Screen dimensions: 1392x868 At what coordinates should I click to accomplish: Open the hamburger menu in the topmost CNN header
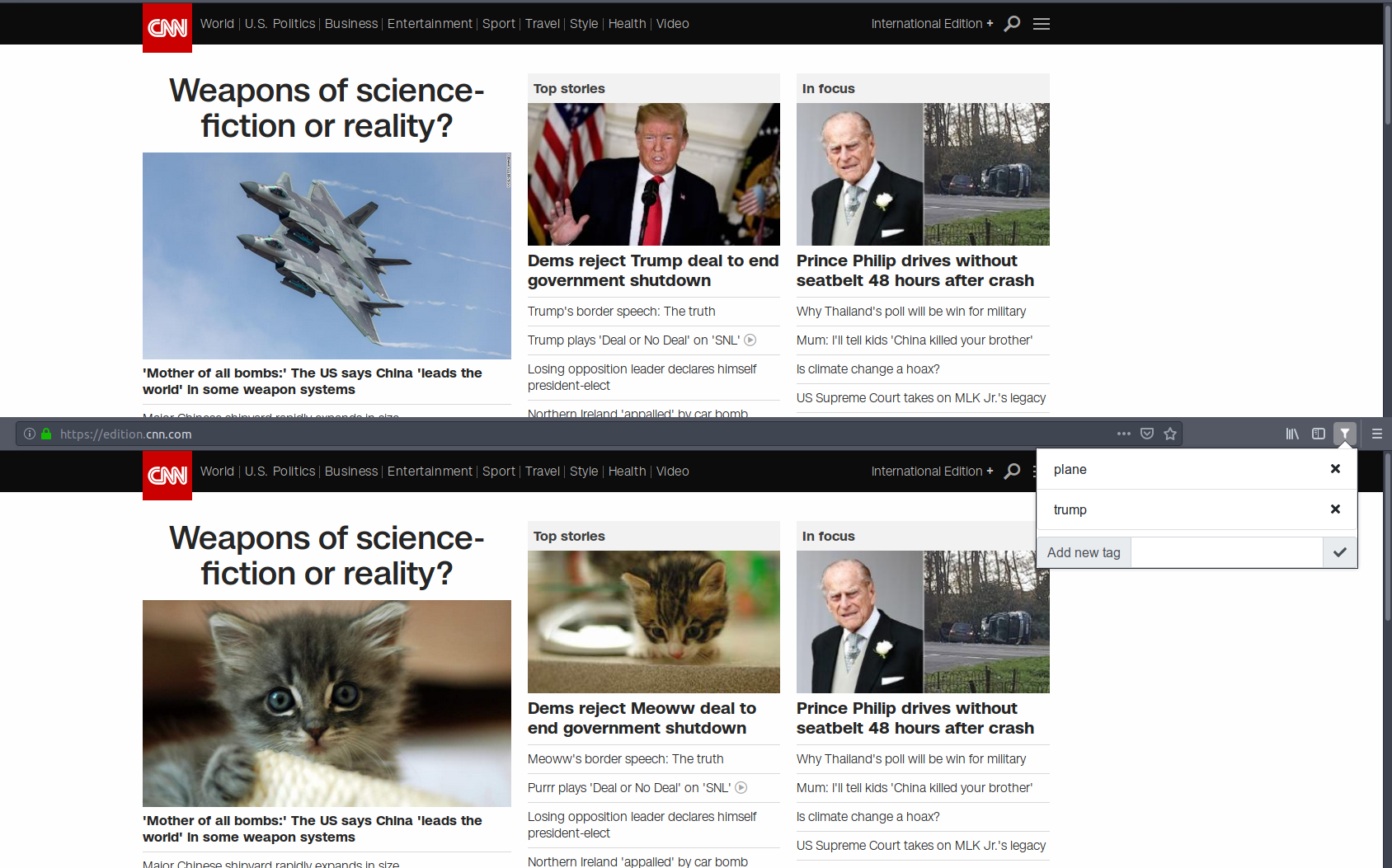(1042, 24)
